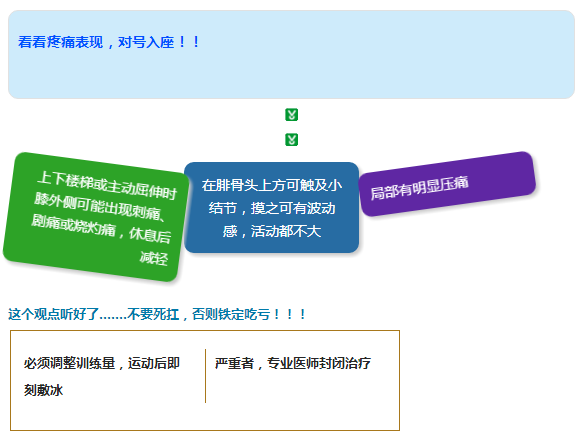The width and height of the screenshot is (579, 437).
Task: Click the lower green double-chevron down arrow
Action: (x=291, y=140)
